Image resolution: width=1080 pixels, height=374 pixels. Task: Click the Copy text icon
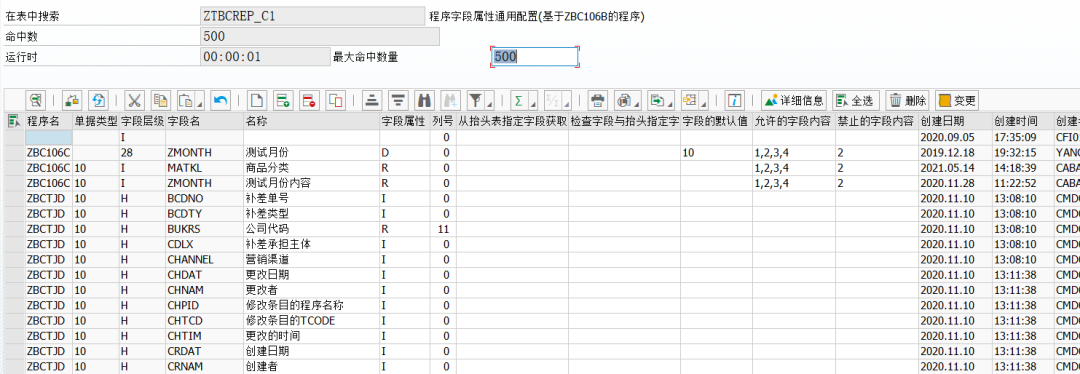[160, 101]
